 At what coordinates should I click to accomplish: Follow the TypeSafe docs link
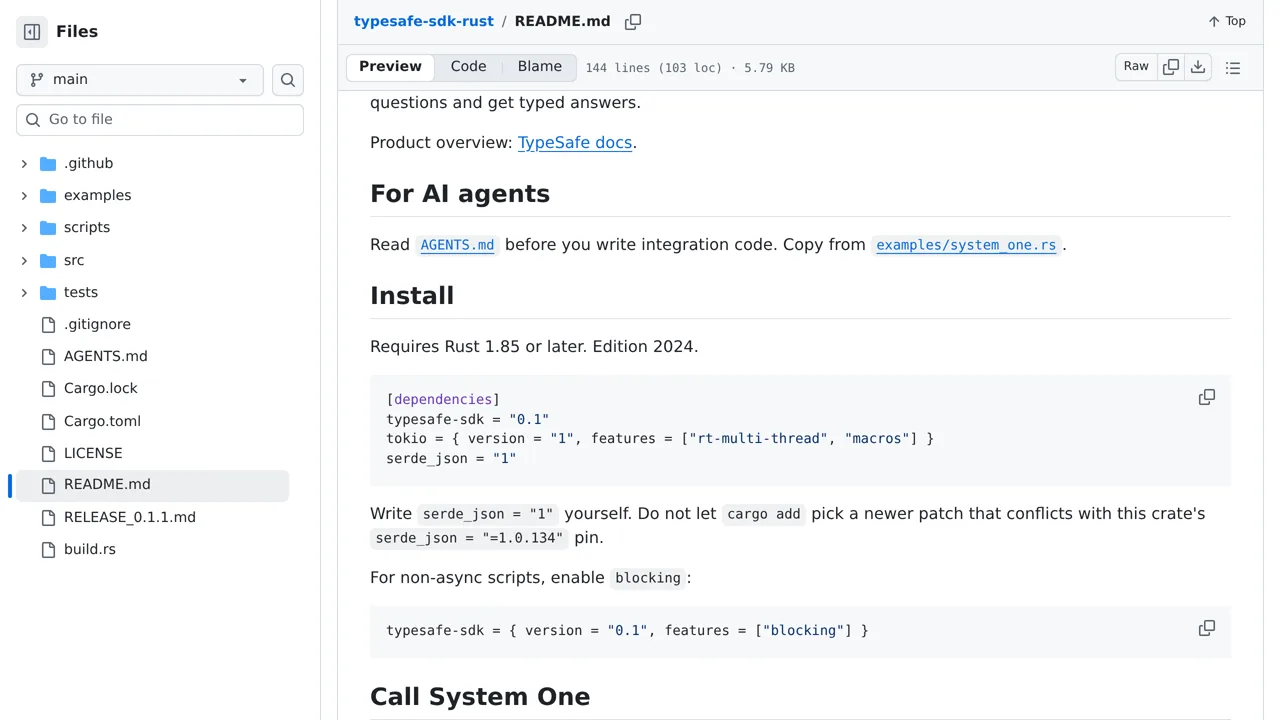(575, 143)
